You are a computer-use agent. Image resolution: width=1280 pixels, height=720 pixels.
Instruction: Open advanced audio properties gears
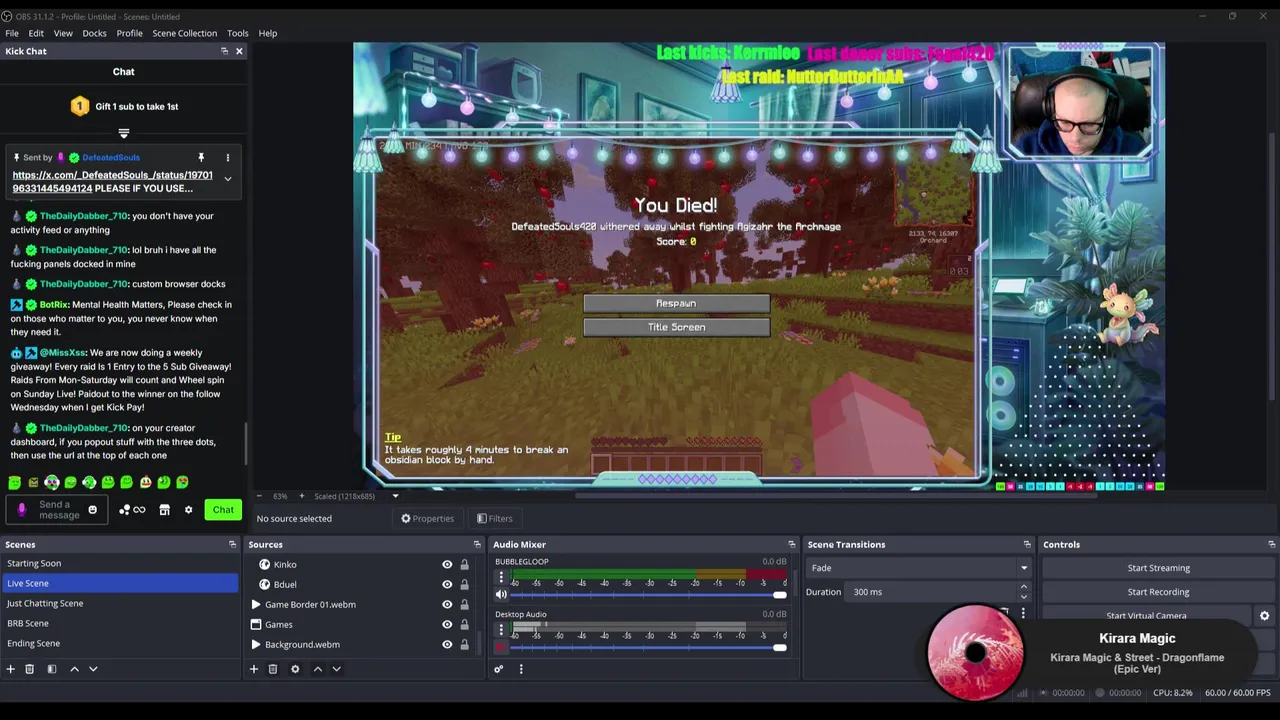[x=498, y=669]
